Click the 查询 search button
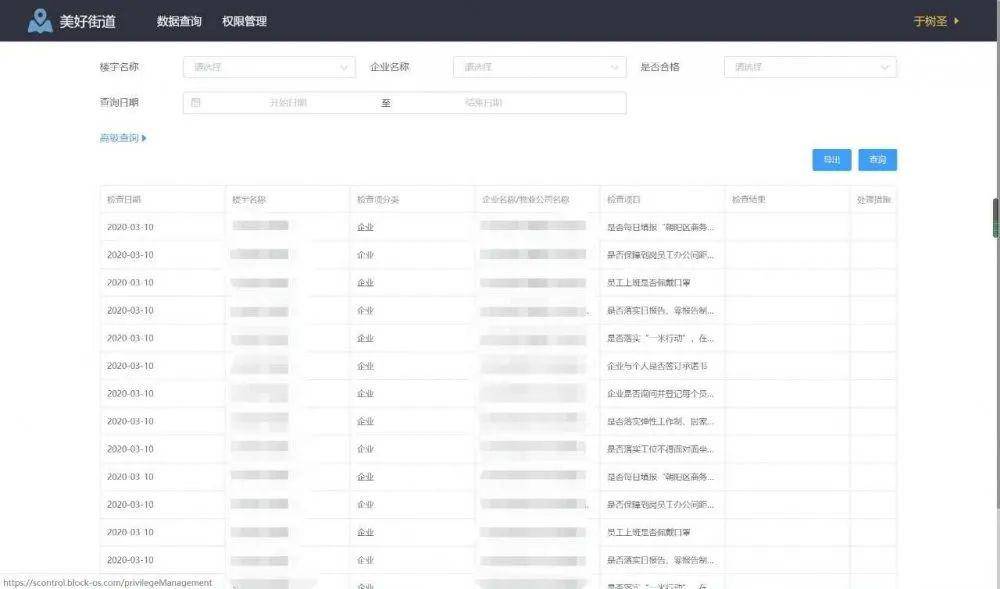Image resolution: width=1000 pixels, height=589 pixels. point(878,159)
